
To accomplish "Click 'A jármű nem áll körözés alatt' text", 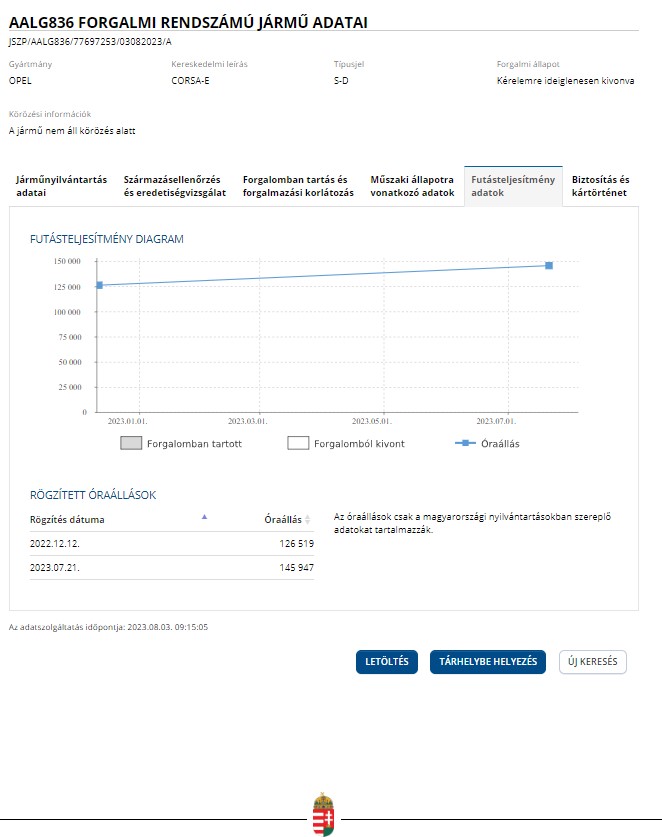I will [x=72, y=131].
